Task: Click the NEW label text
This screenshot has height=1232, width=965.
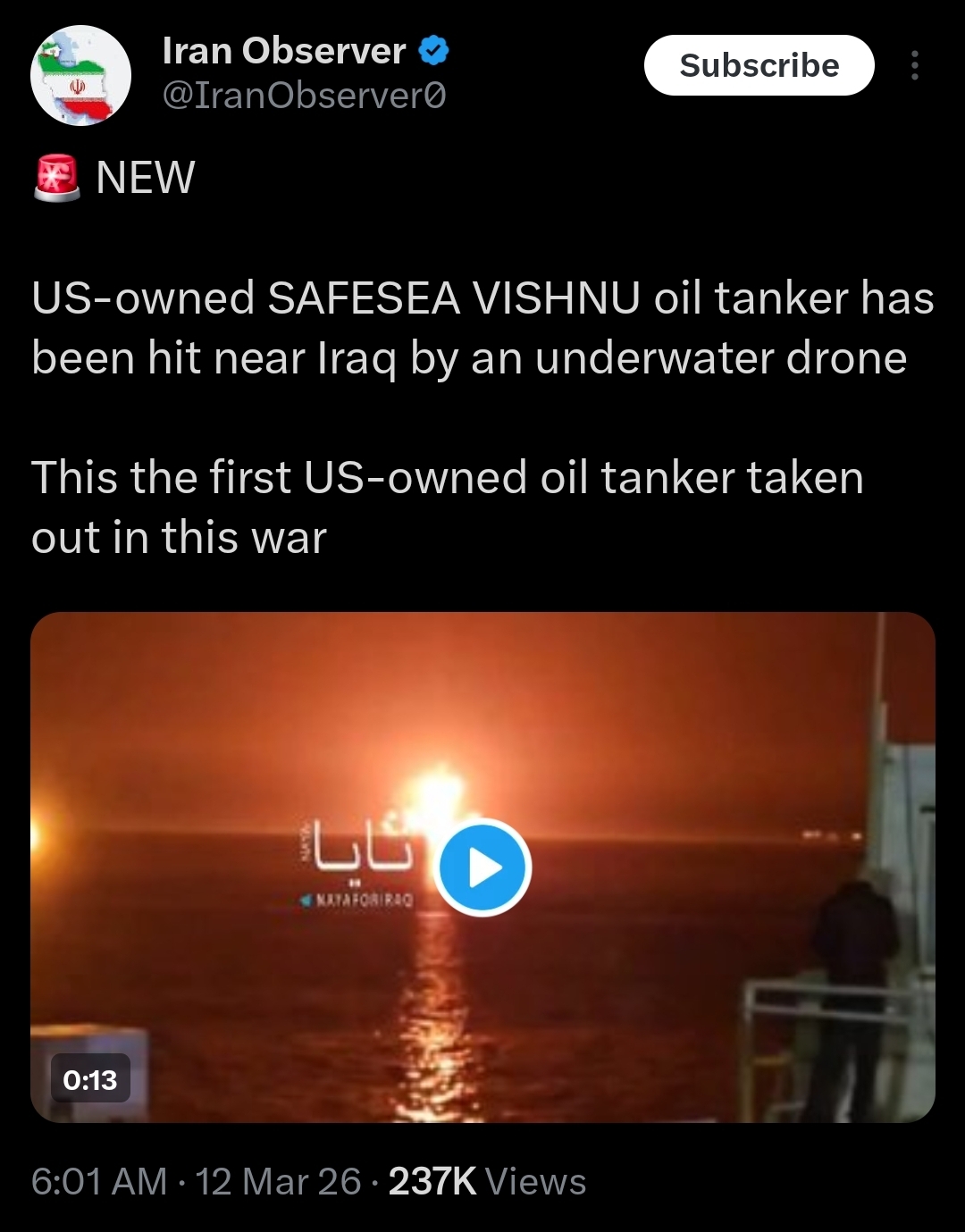Action: (145, 177)
